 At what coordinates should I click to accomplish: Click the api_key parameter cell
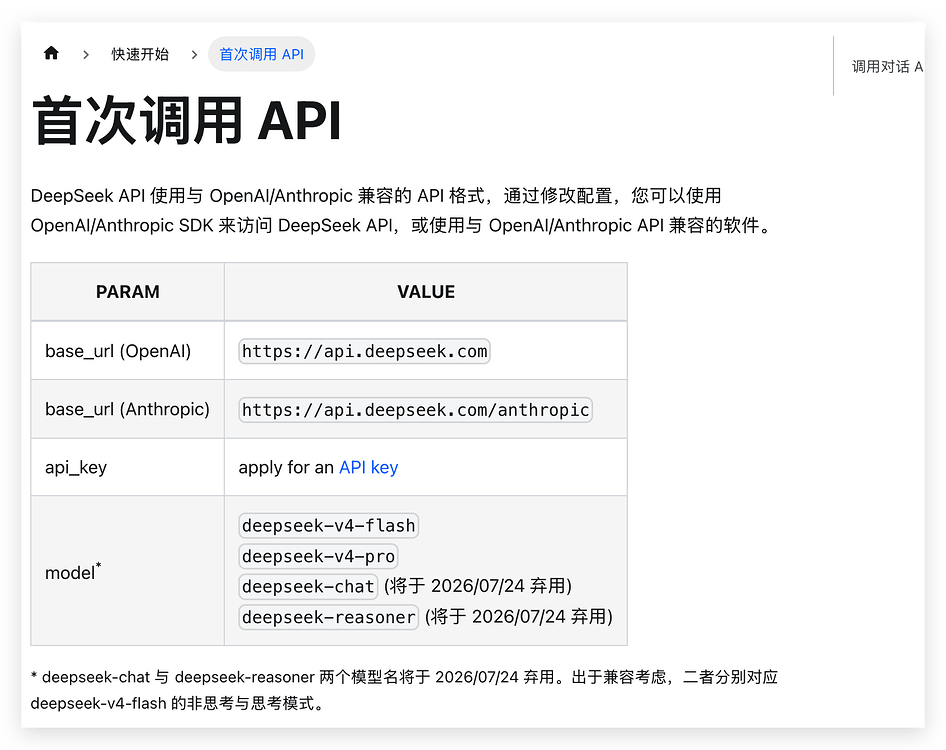coord(127,467)
